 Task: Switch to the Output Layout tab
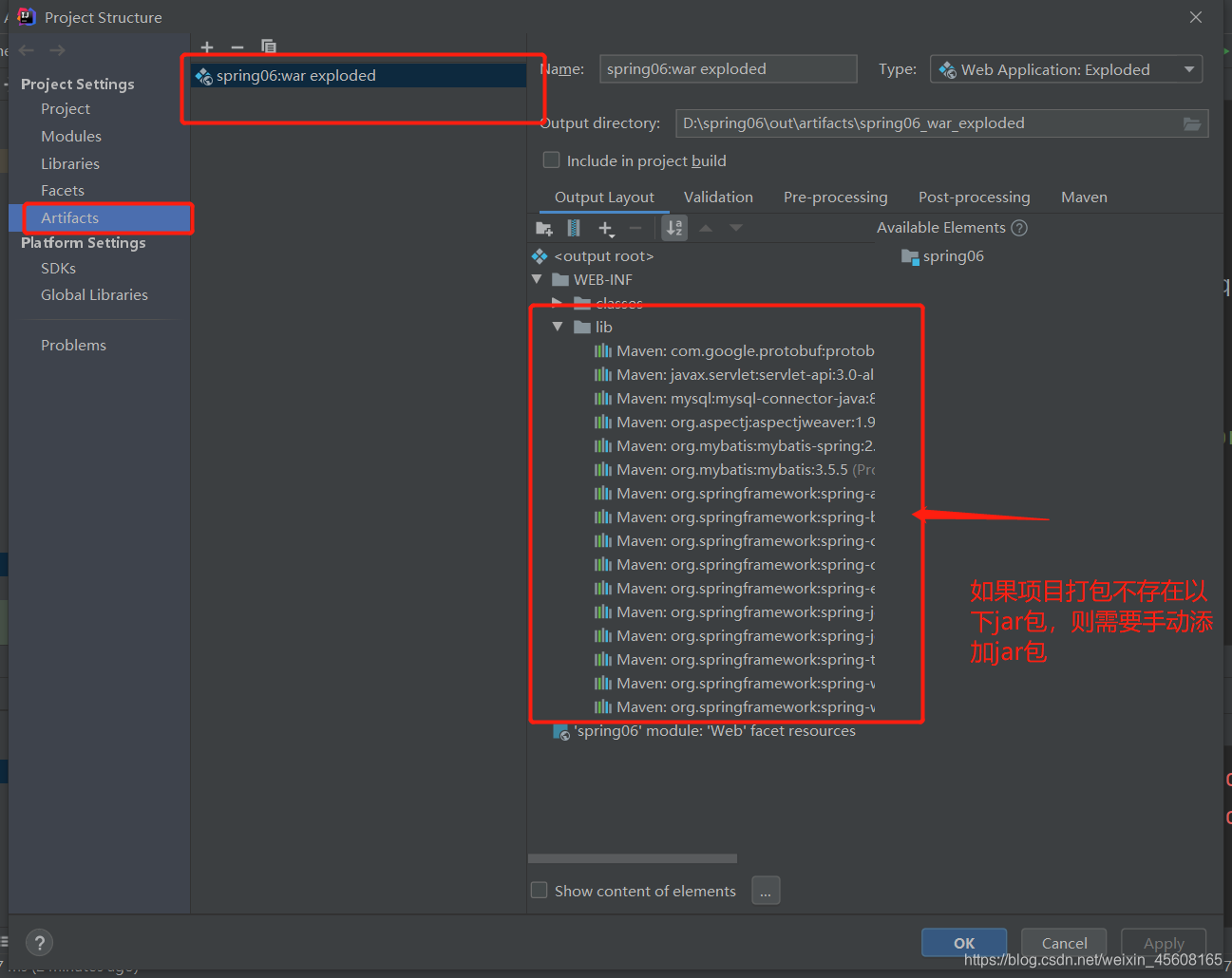[x=604, y=197]
